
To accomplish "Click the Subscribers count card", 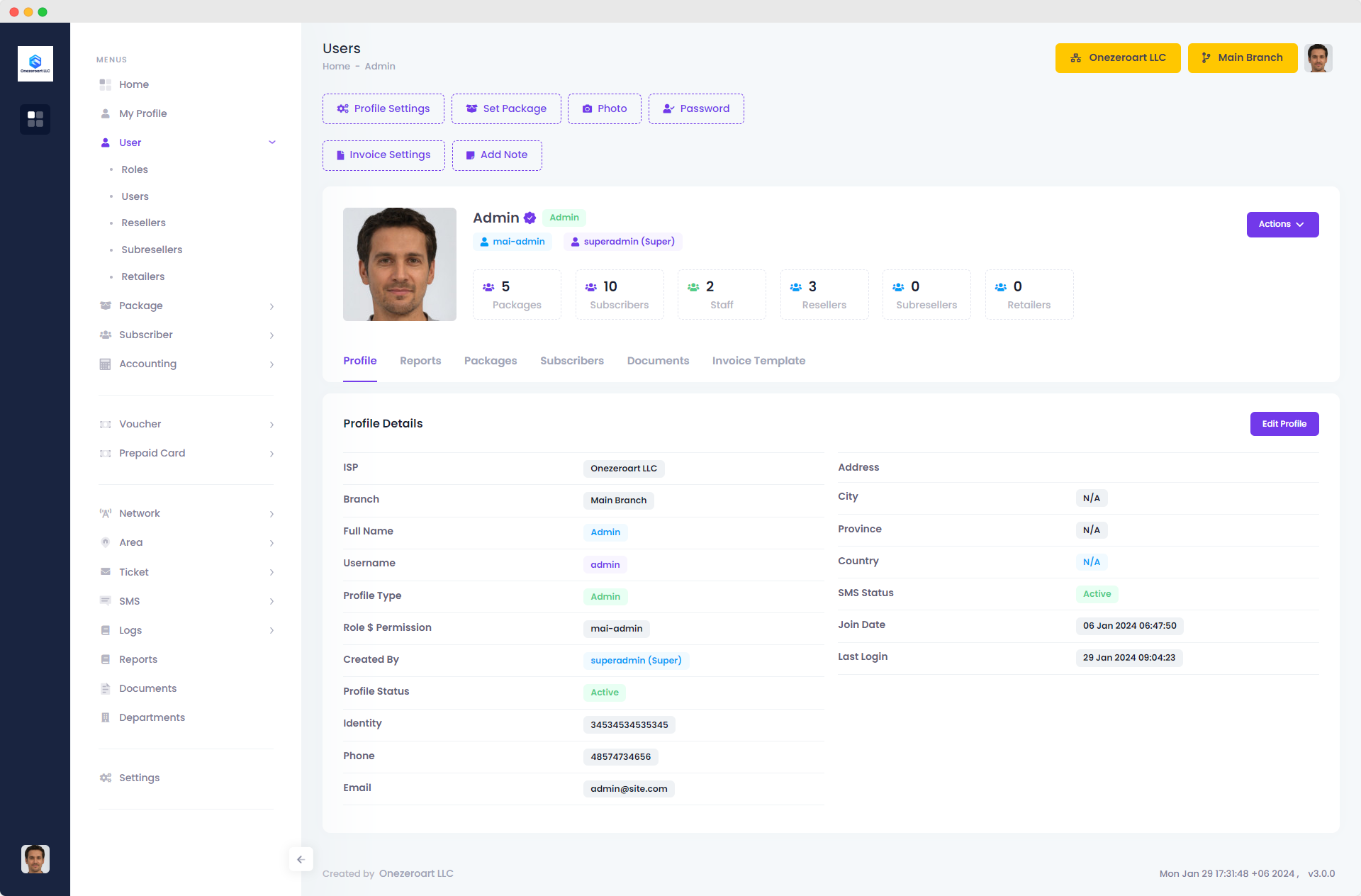I will 620,294.
